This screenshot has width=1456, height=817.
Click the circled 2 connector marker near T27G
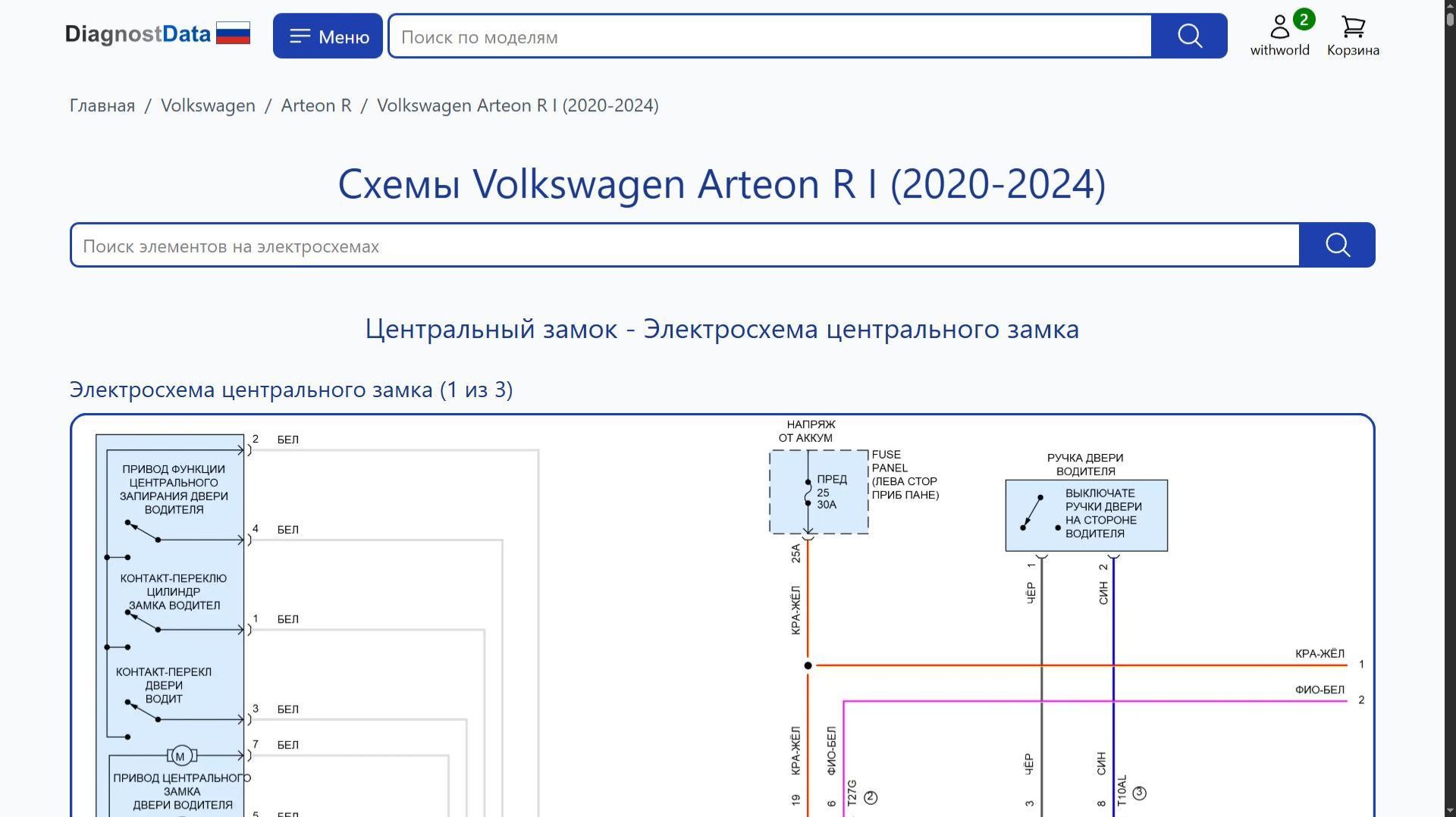(x=871, y=797)
